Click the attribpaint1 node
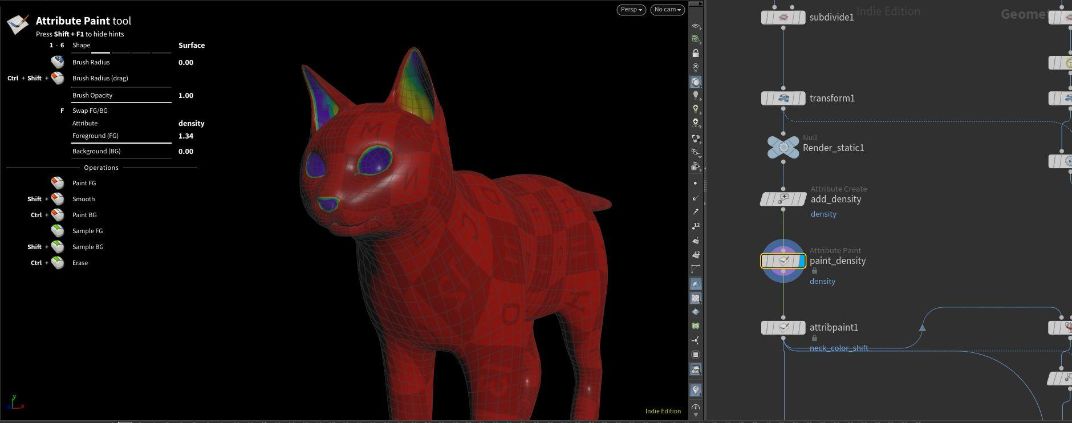1072x423 pixels. [783, 327]
